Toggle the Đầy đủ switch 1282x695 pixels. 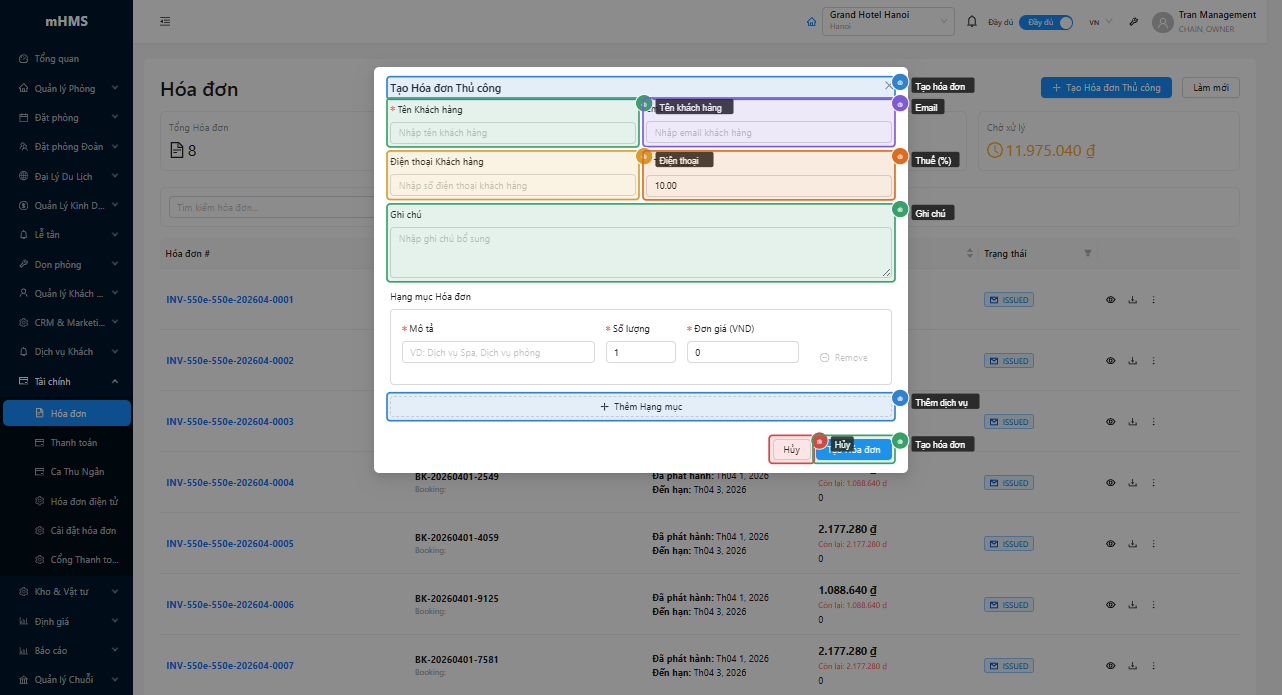click(x=1046, y=22)
